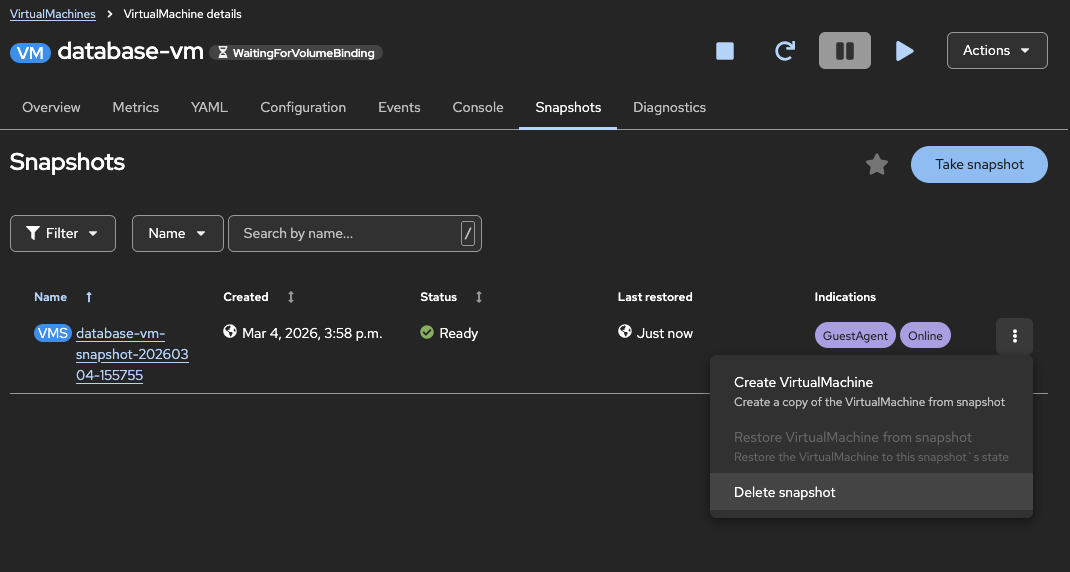Image resolution: width=1070 pixels, height=572 pixels.
Task: Click the WaitingForVolumeBinding status badge
Action: 296,53
